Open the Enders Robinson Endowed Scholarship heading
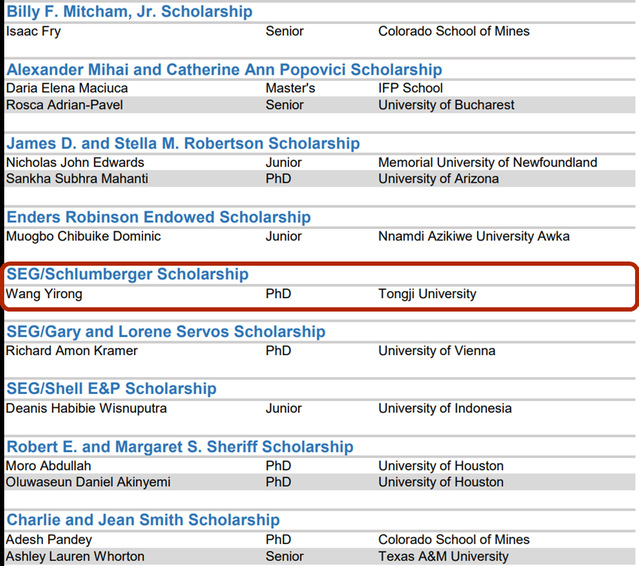 [159, 217]
